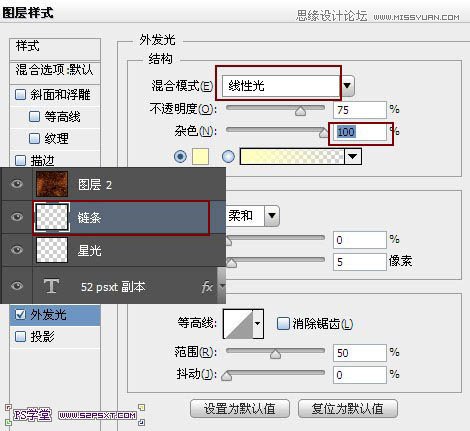Enable 斜面和浮雕 checkbox
The width and height of the screenshot is (470, 431).
coord(21,94)
